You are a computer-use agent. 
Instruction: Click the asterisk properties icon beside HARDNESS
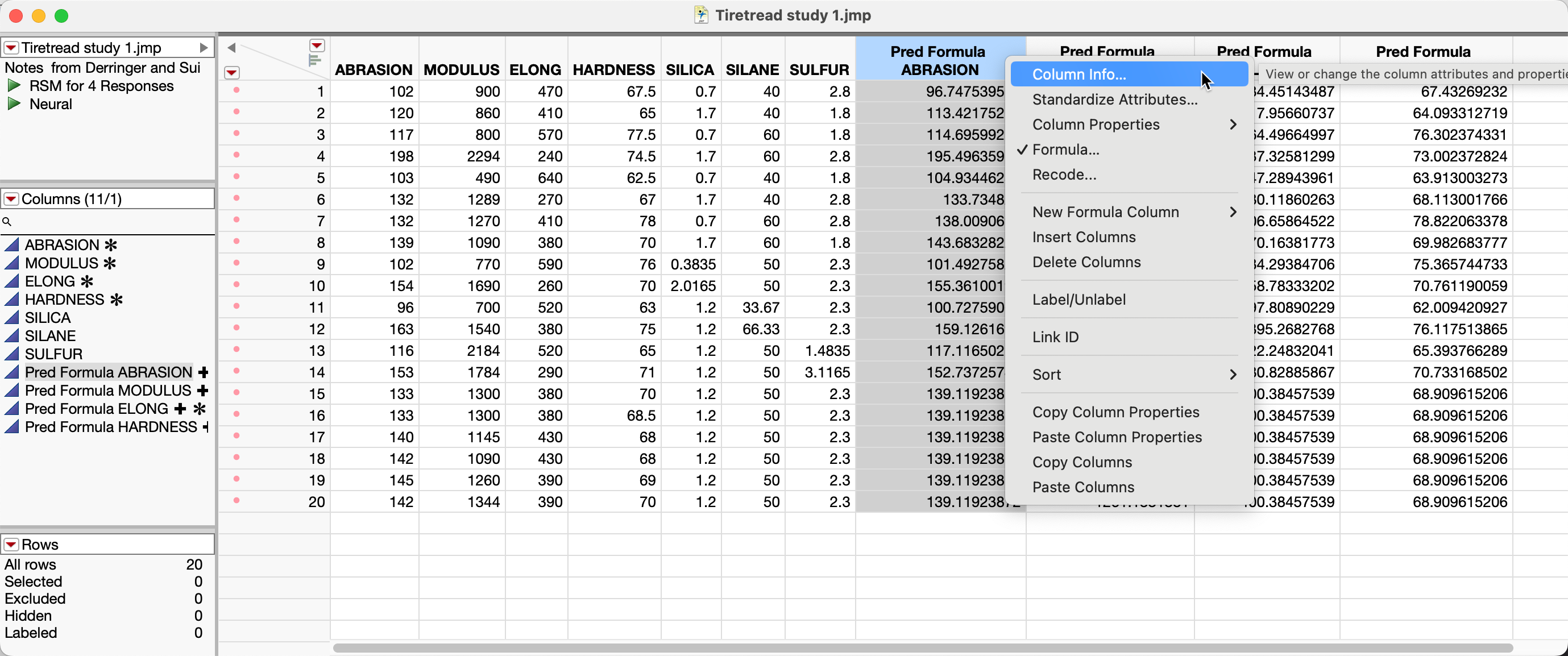click(x=116, y=300)
